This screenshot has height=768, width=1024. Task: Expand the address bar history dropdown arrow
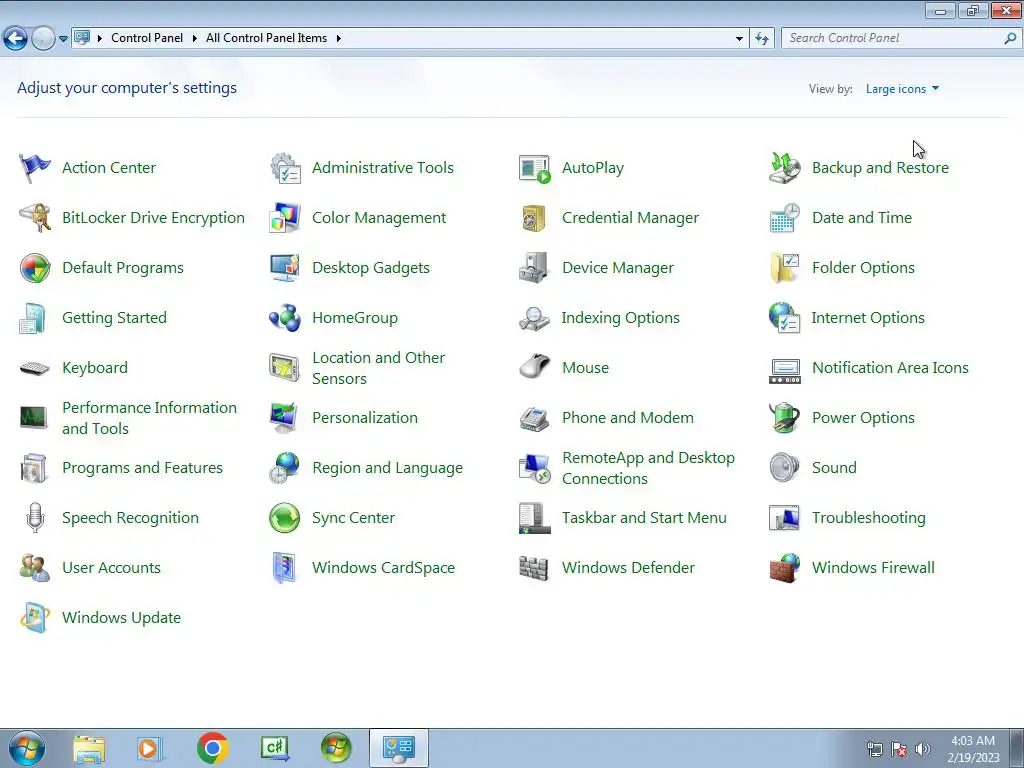tap(739, 39)
